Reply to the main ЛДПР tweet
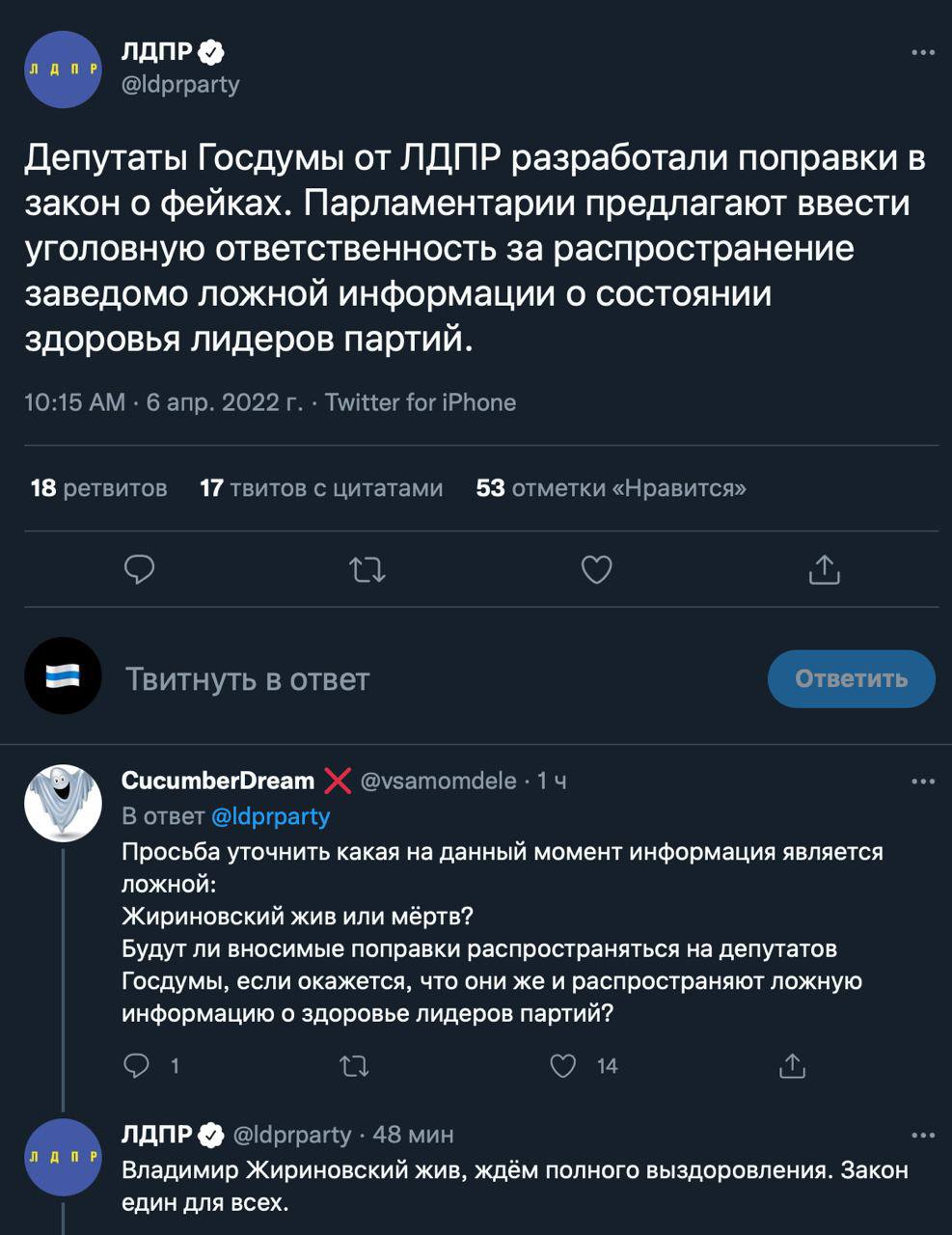The width and height of the screenshot is (952, 1235). pyautogui.click(x=140, y=570)
